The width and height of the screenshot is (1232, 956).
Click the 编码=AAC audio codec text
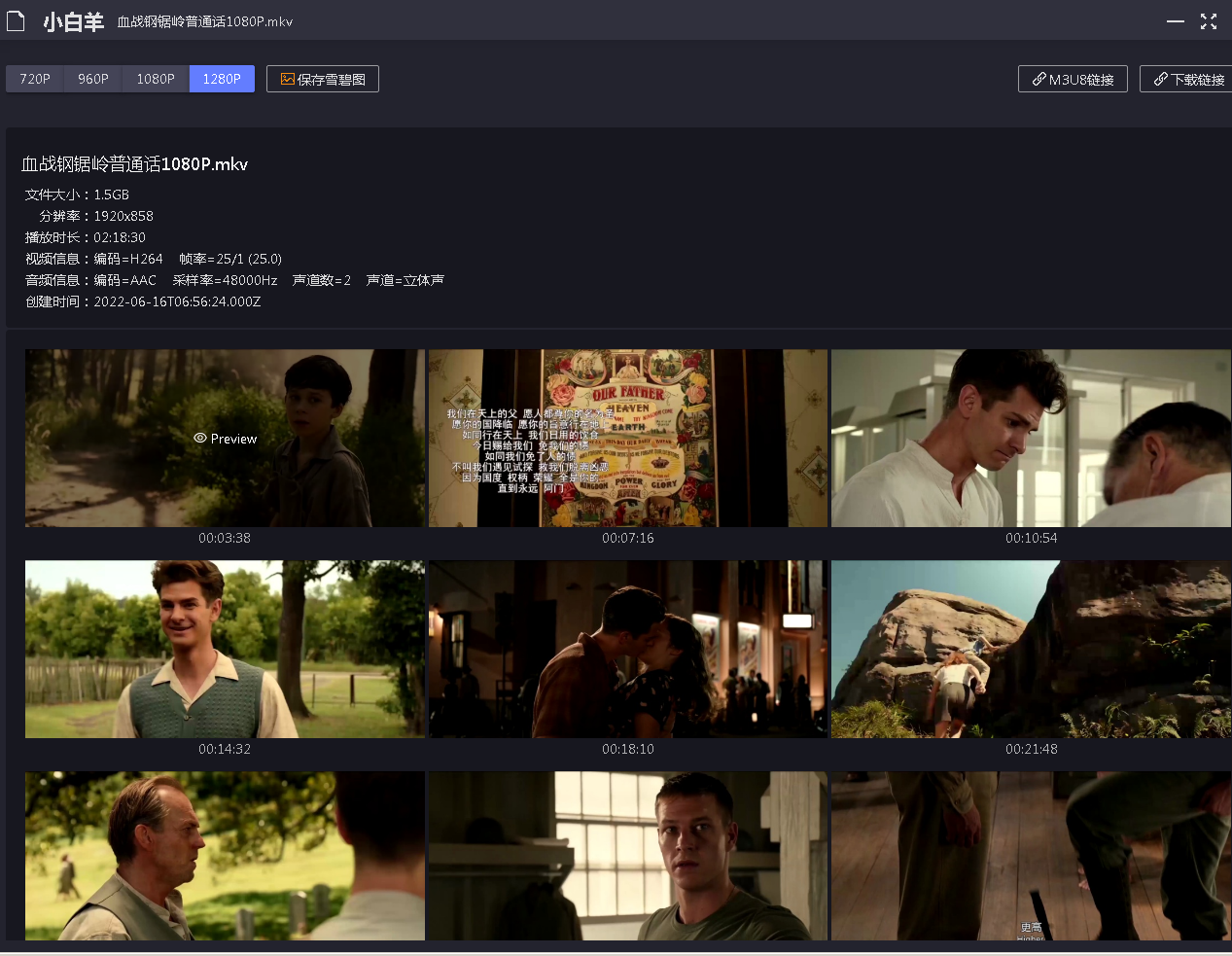124,280
